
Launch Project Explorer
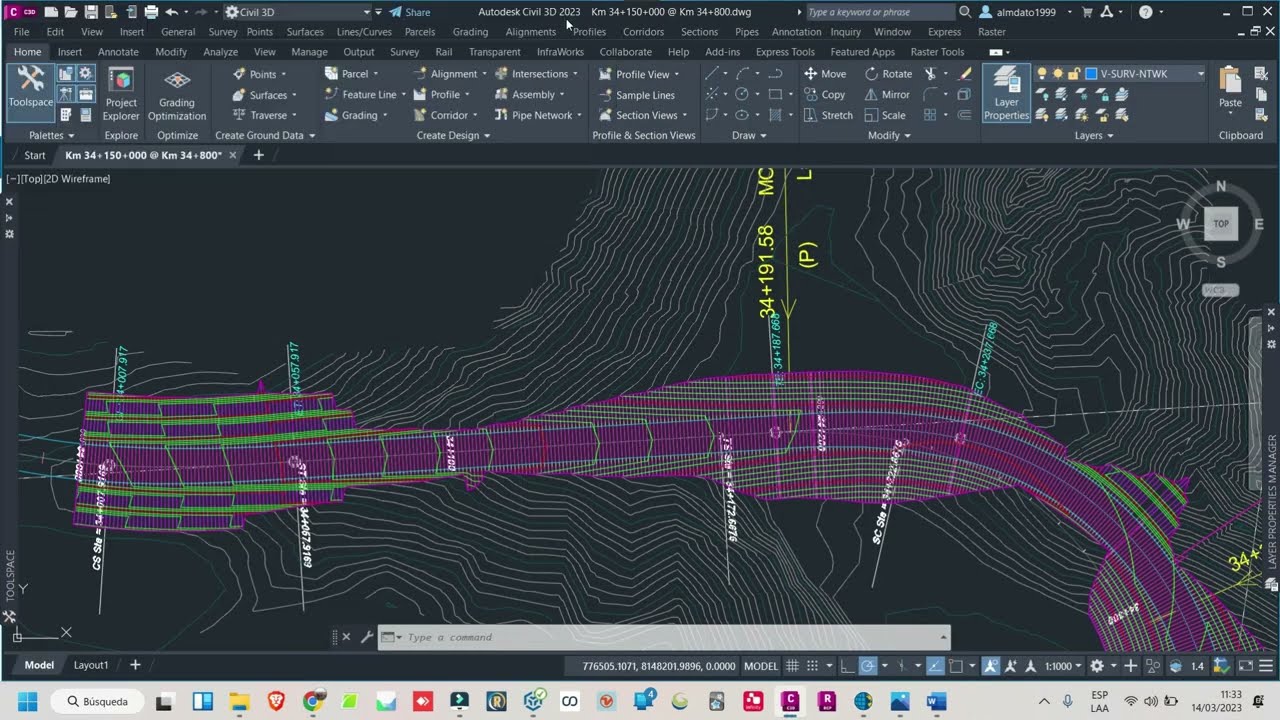click(x=121, y=93)
